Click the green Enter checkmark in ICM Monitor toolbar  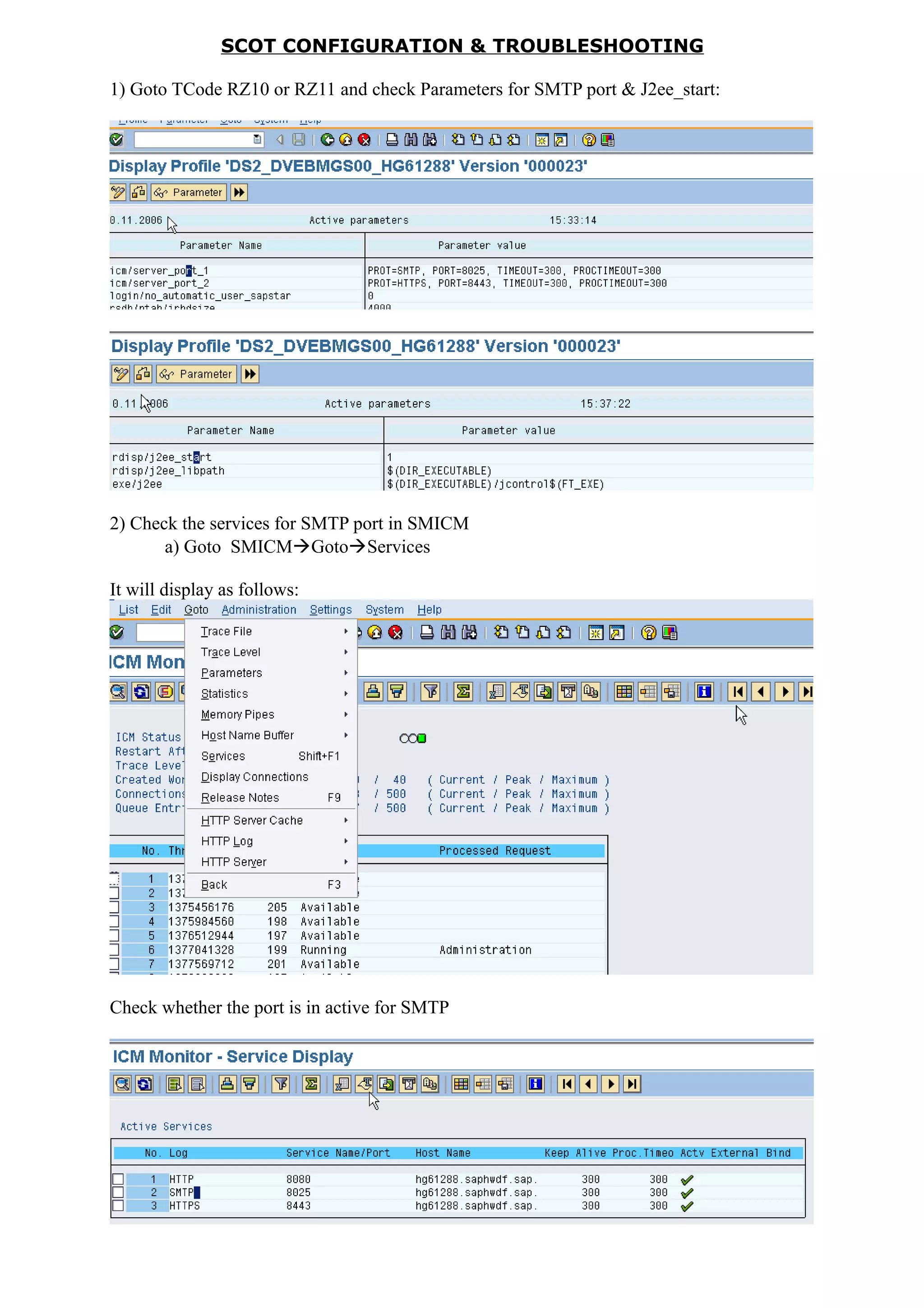[x=117, y=632]
